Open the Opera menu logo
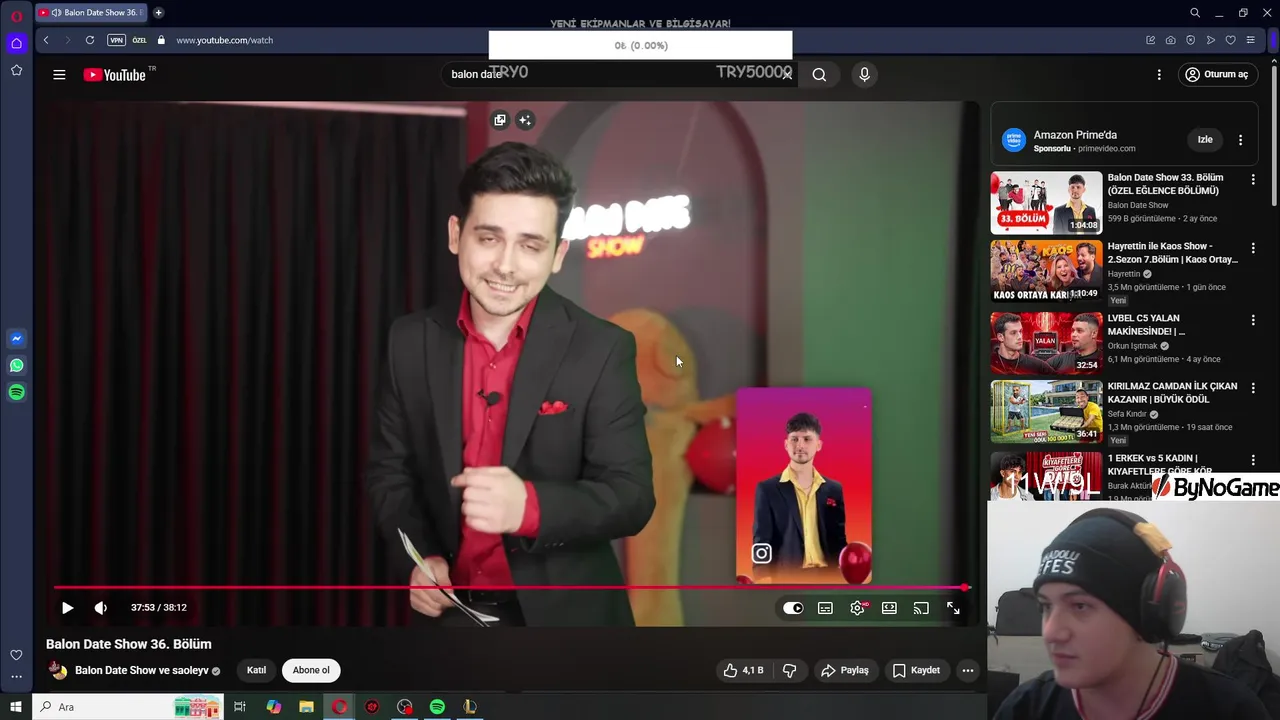Image resolution: width=1280 pixels, height=720 pixels. [x=16, y=16]
